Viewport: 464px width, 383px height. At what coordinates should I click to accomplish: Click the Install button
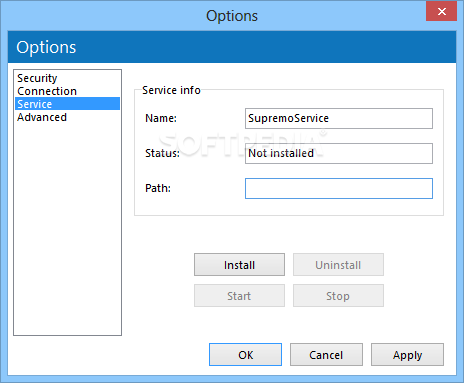[x=239, y=265]
